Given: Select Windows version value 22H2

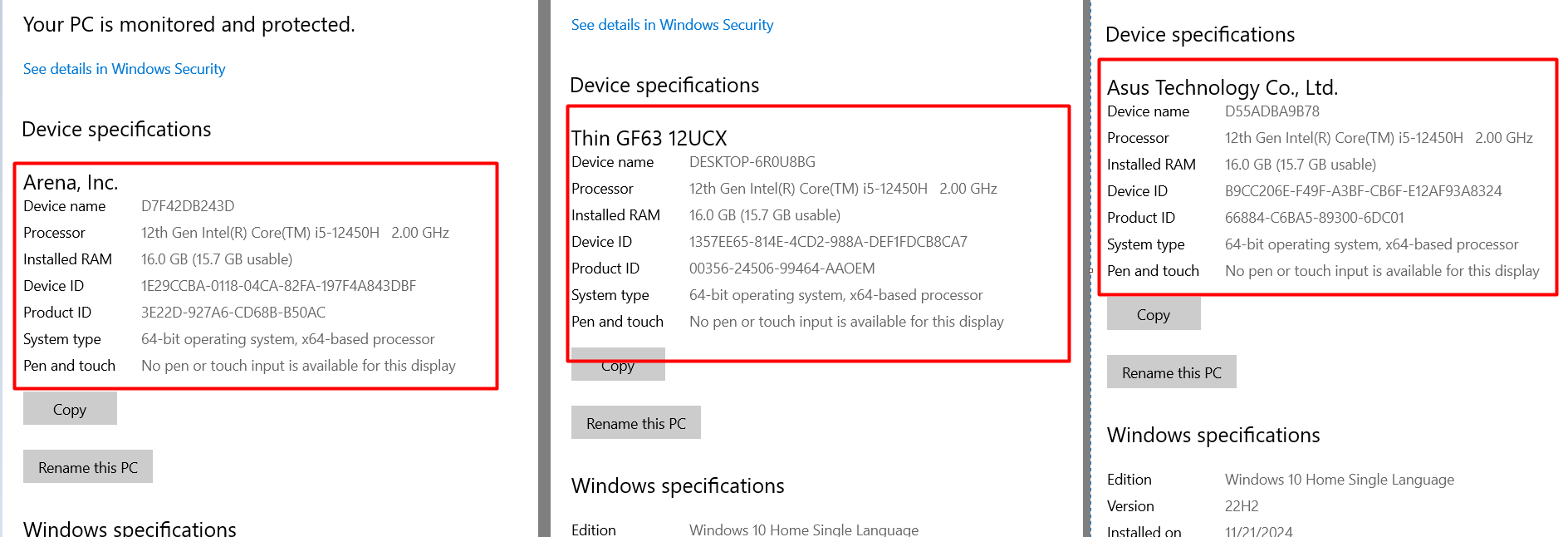Looking at the screenshot, I should point(1241,506).
